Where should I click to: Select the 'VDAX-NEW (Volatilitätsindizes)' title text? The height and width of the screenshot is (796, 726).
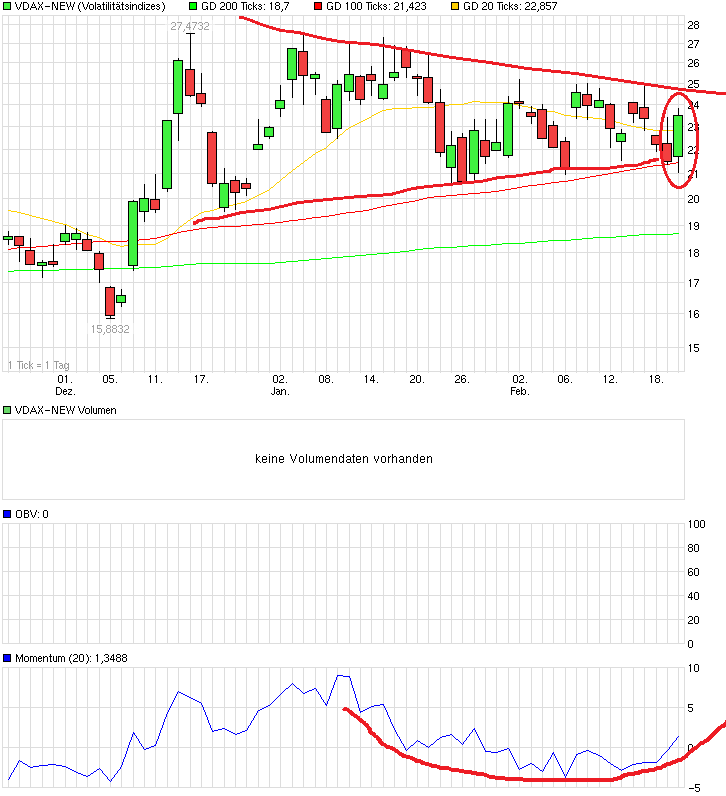click(x=90, y=7)
